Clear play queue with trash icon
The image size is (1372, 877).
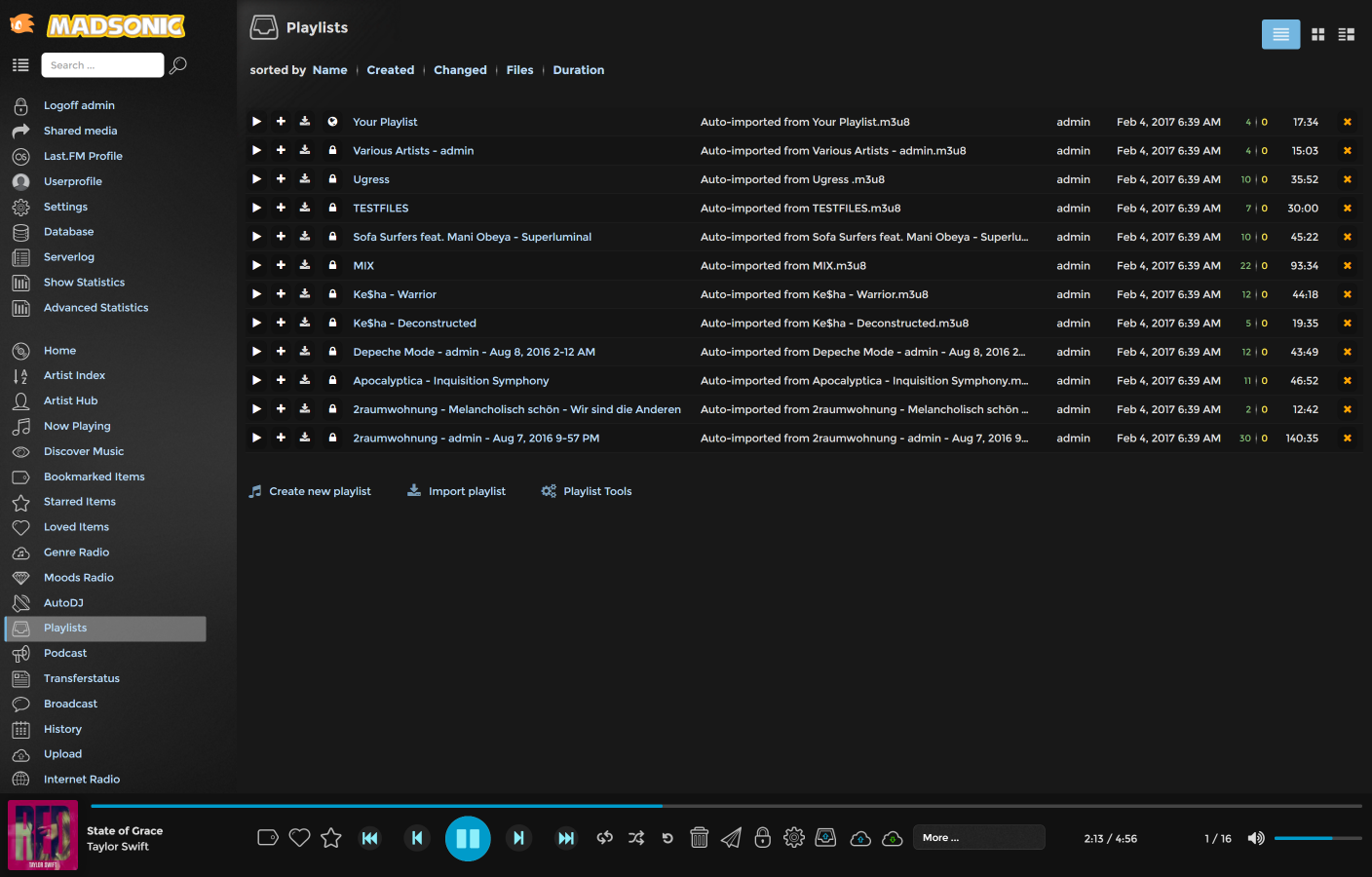(699, 838)
